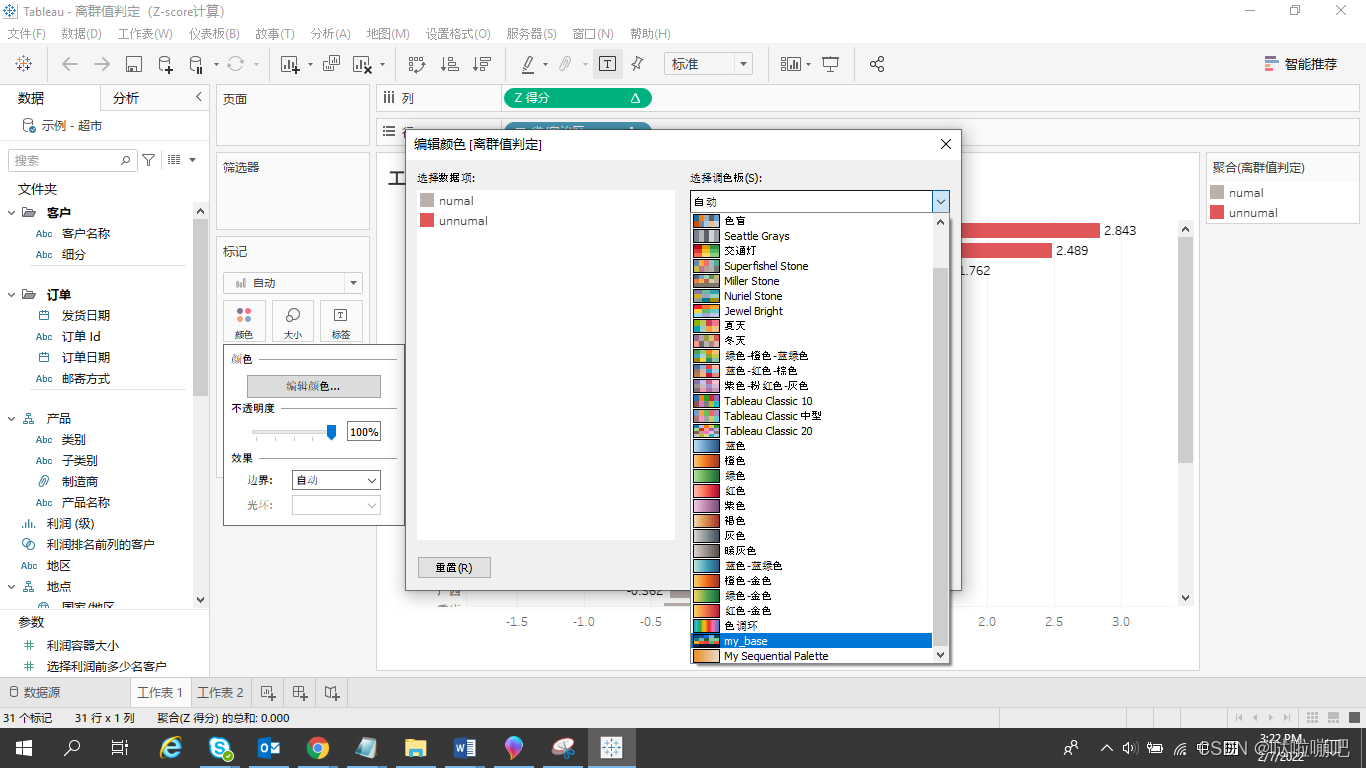Click the opacity 100% input box
The width and height of the screenshot is (1366, 768).
click(364, 432)
